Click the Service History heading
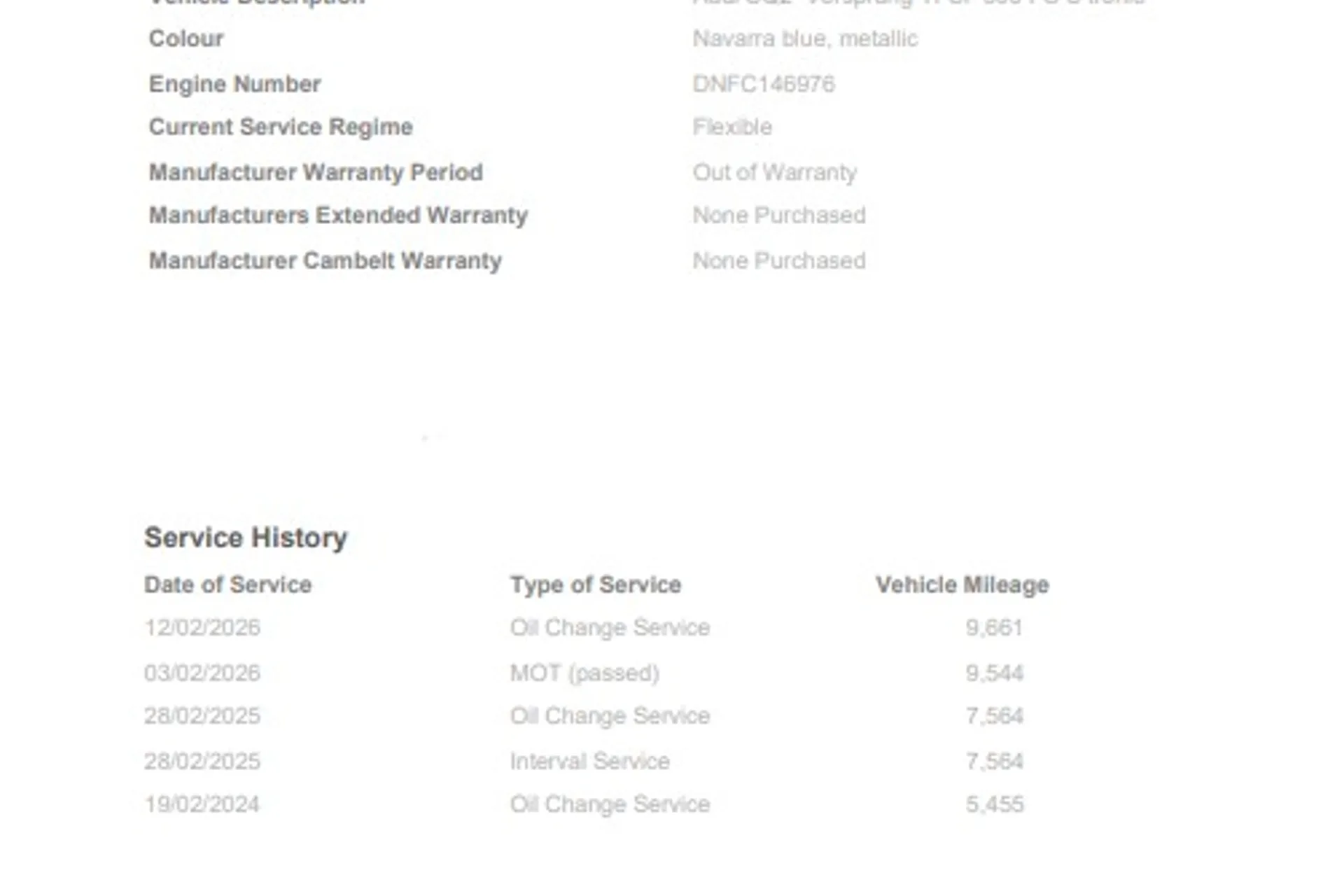 point(245,538)
